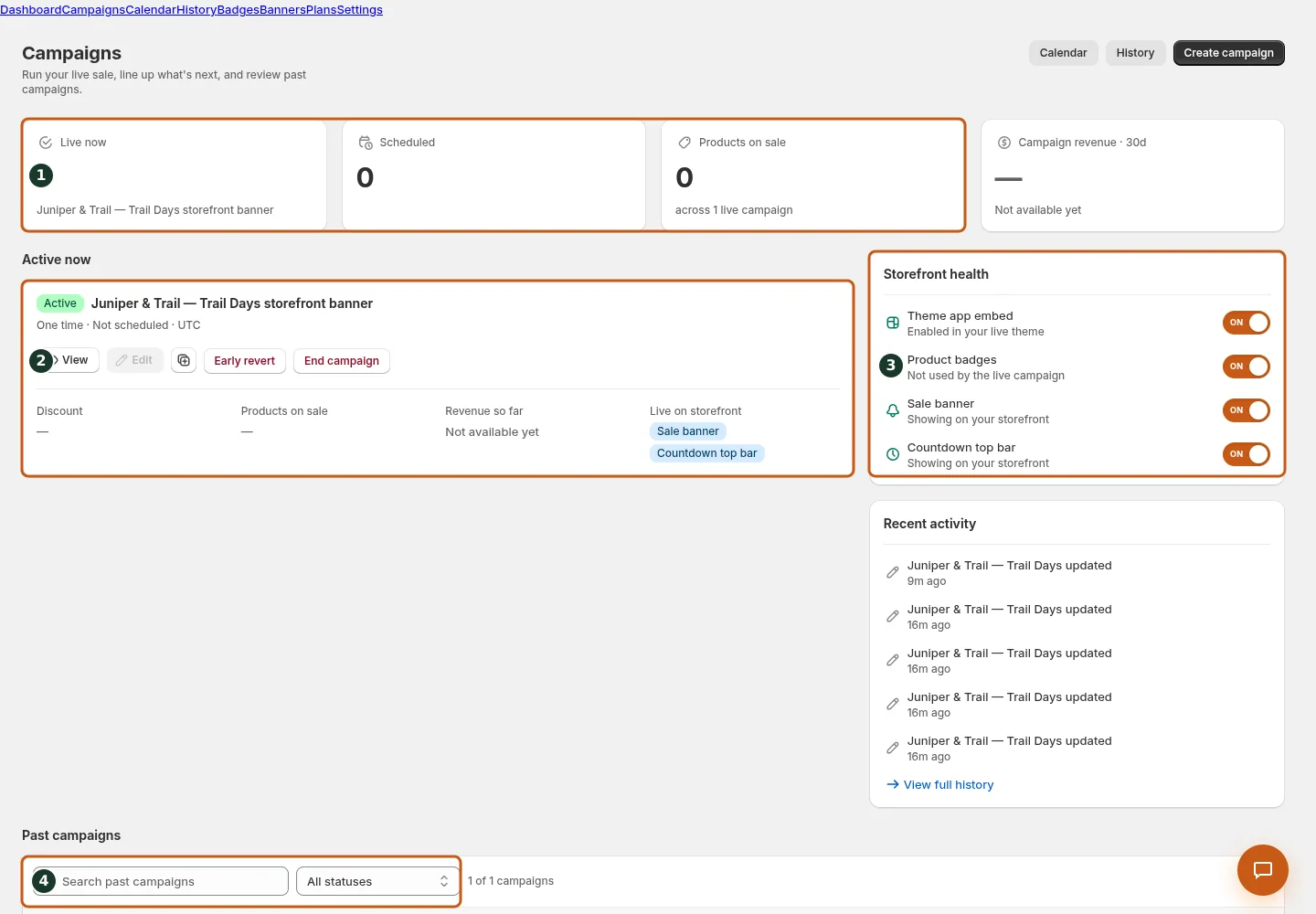1316x914 pixels.
Task: Click the Create campaign button
Action: (1228, 53)
